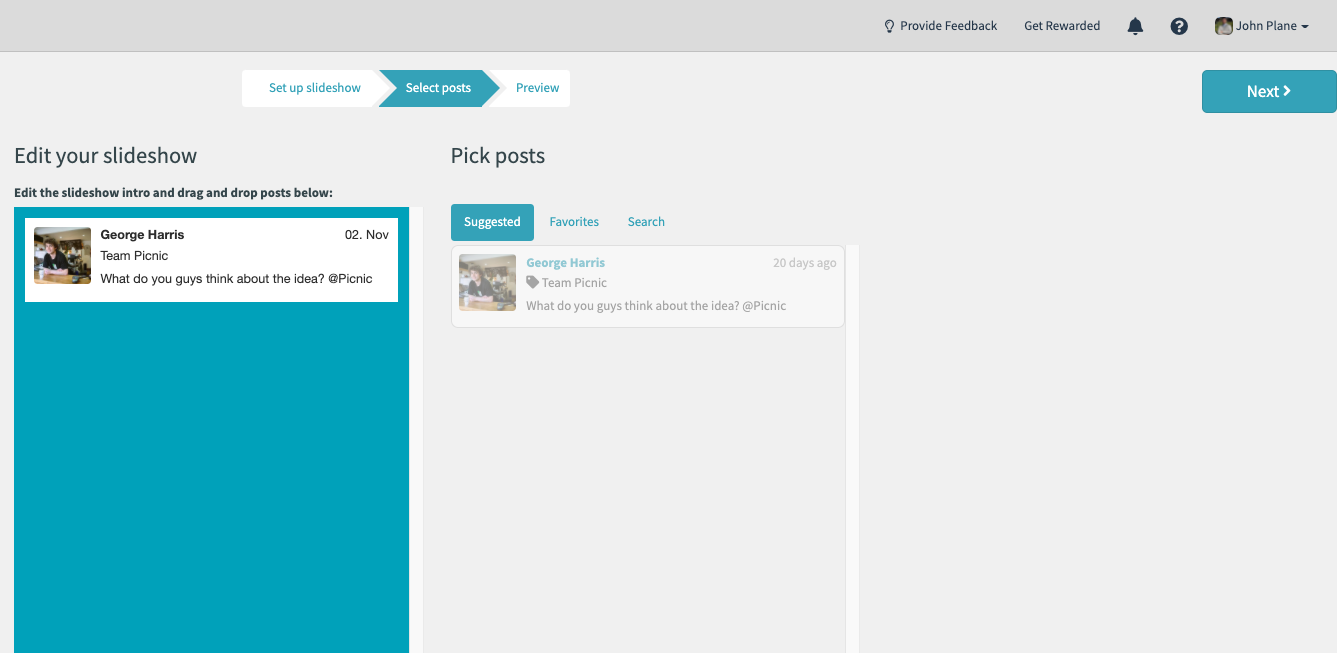This screenshot has width=1337, height=653.
Task: Click the lightbulb icon beside Provide Feedback
Action: [x=889, y=26]
